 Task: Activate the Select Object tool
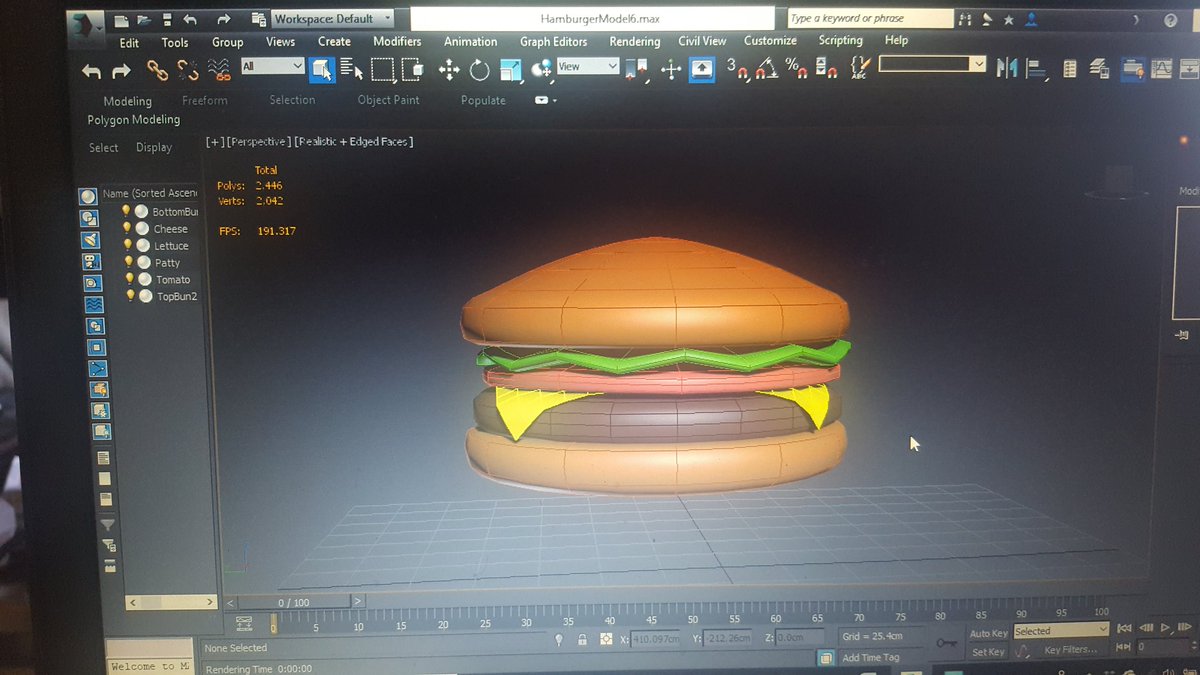[322, 69]
